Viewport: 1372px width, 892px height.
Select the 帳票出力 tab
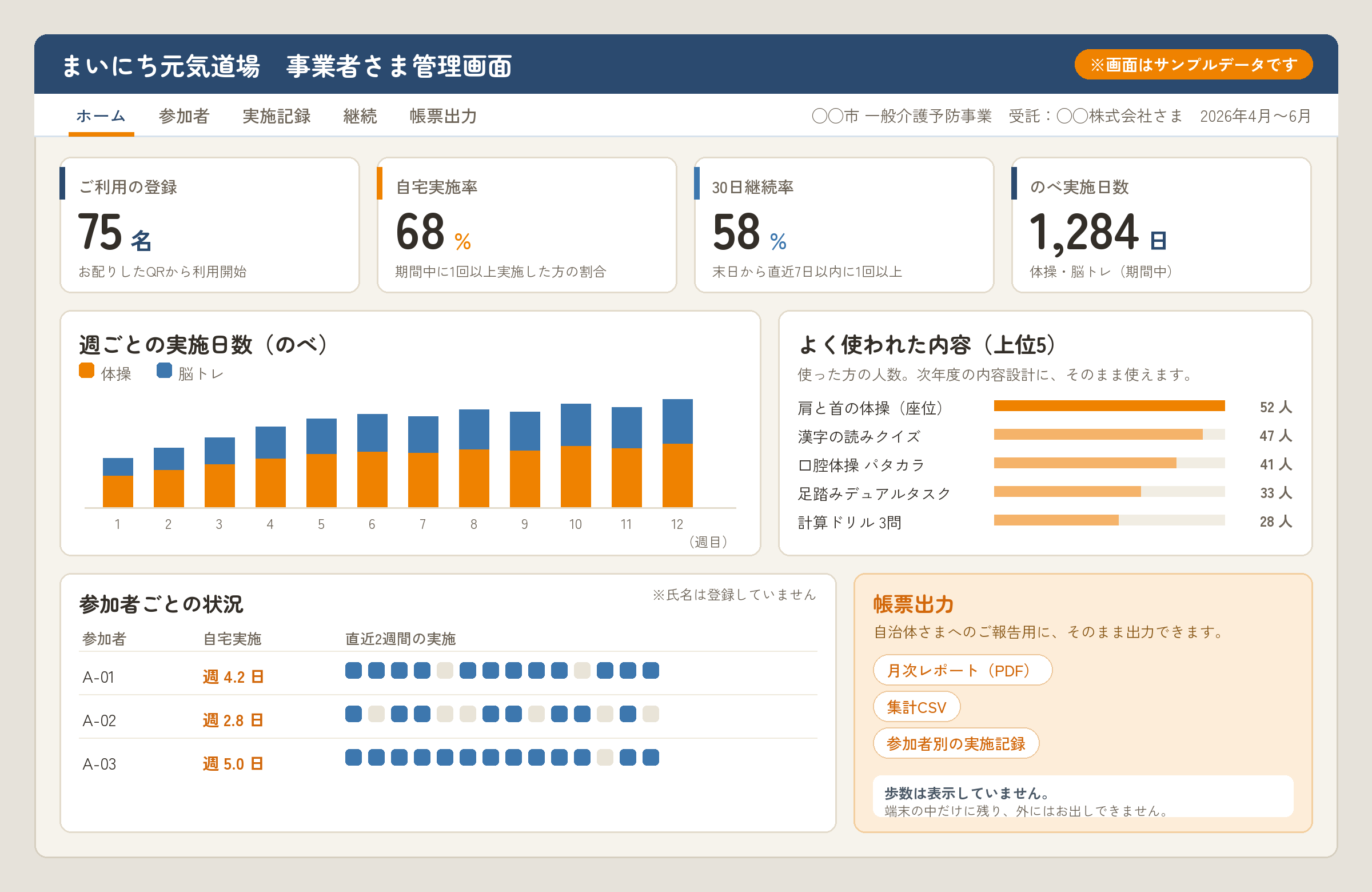[442, 116]
